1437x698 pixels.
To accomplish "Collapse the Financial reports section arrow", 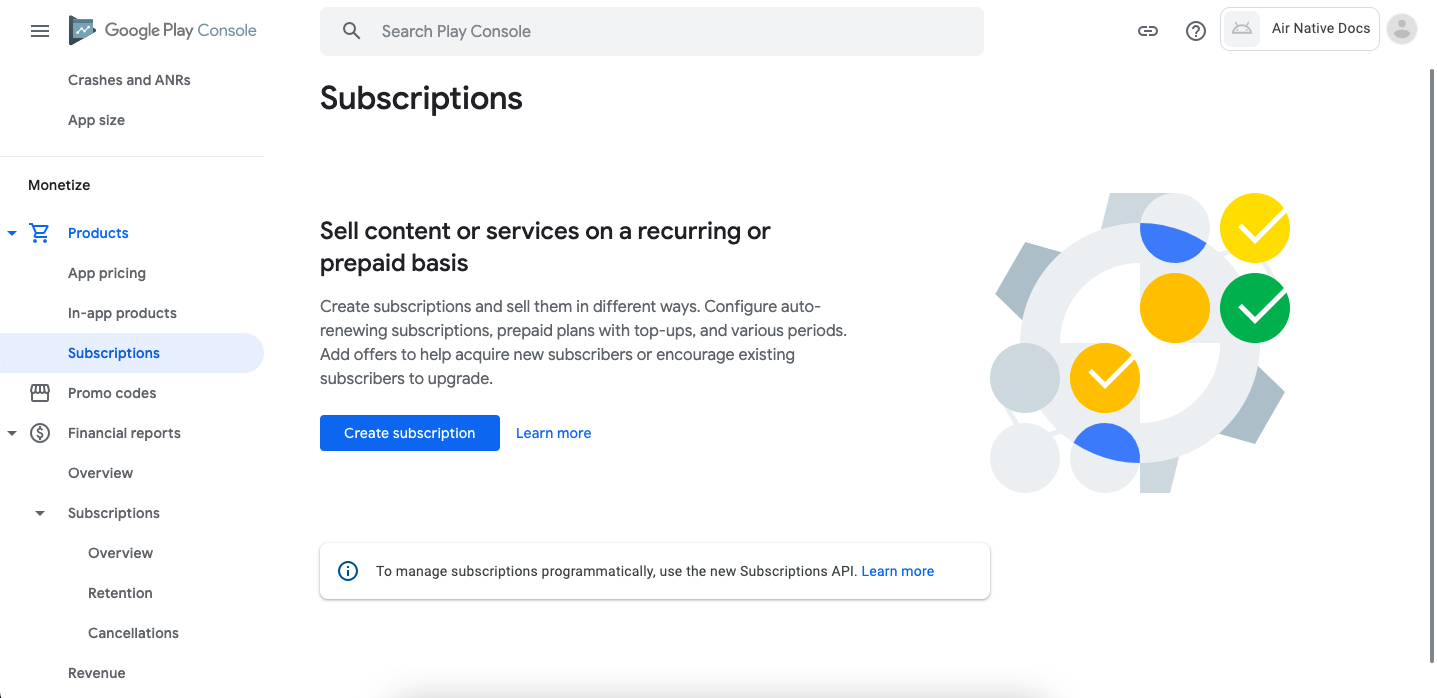I will tap(12, 433).
